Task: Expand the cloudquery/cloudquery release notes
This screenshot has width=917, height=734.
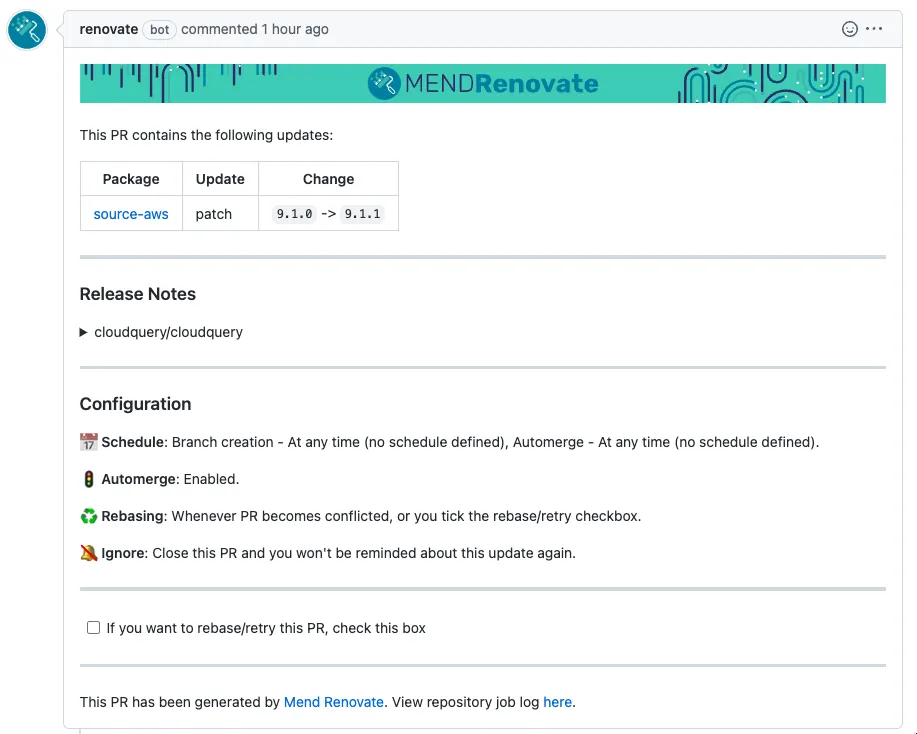Action: tap(161, 332)
